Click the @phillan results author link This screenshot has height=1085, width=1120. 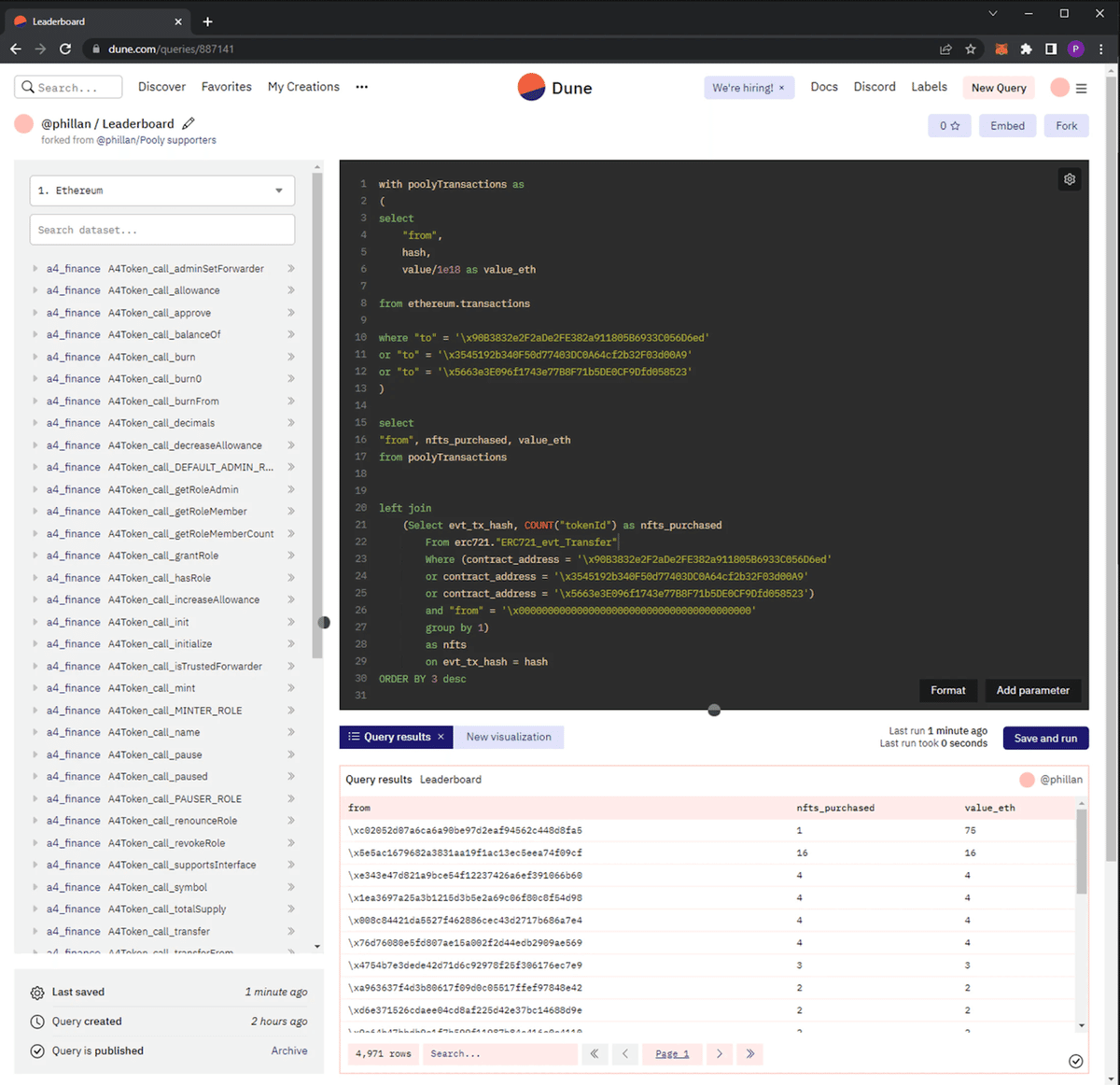click(1061, 780)
